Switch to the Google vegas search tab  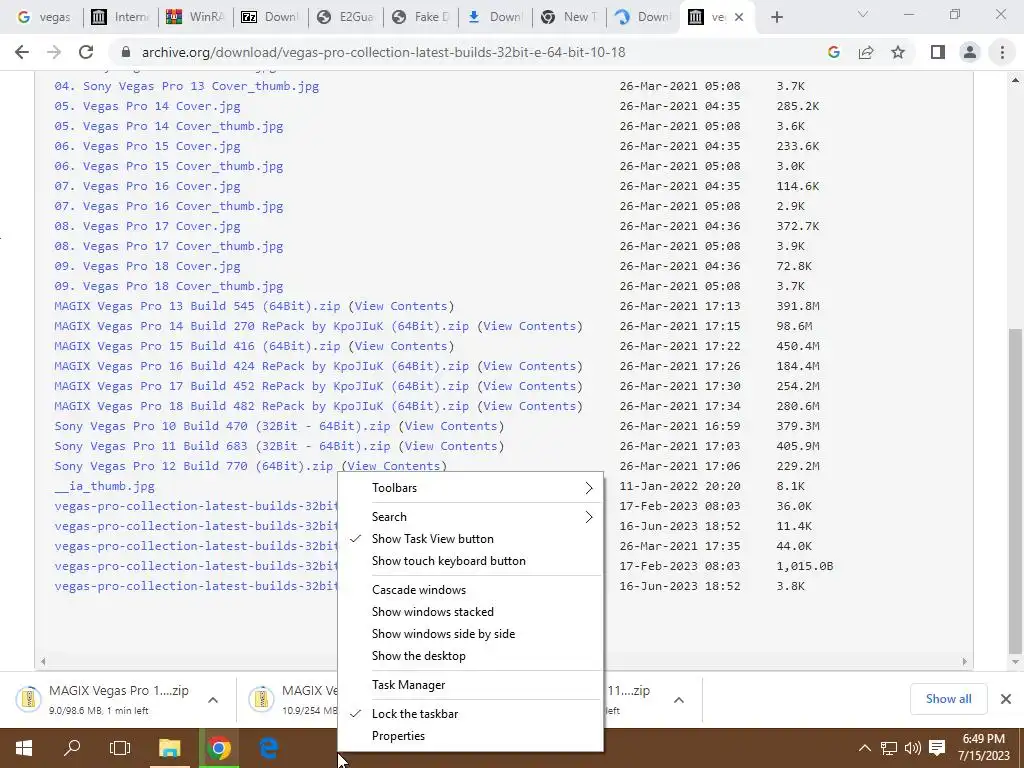tap(43, 17)
